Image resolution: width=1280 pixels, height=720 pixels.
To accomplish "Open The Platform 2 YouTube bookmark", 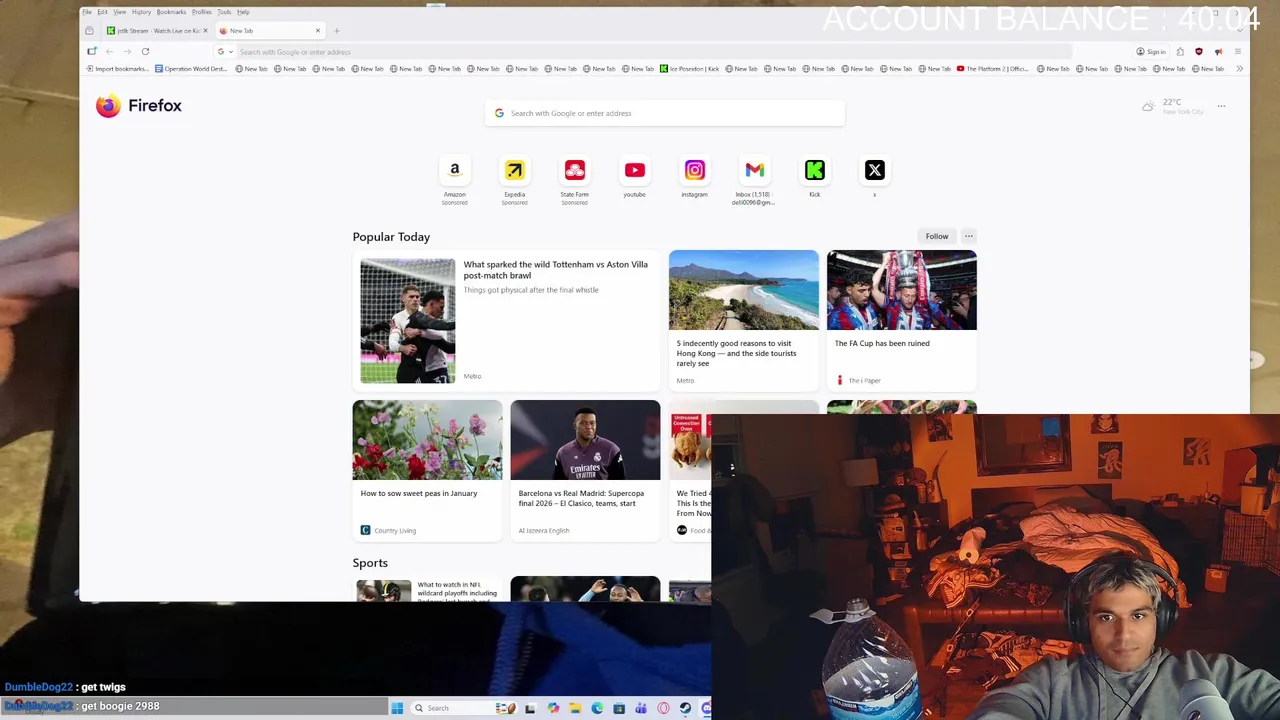I will (992, 69).
